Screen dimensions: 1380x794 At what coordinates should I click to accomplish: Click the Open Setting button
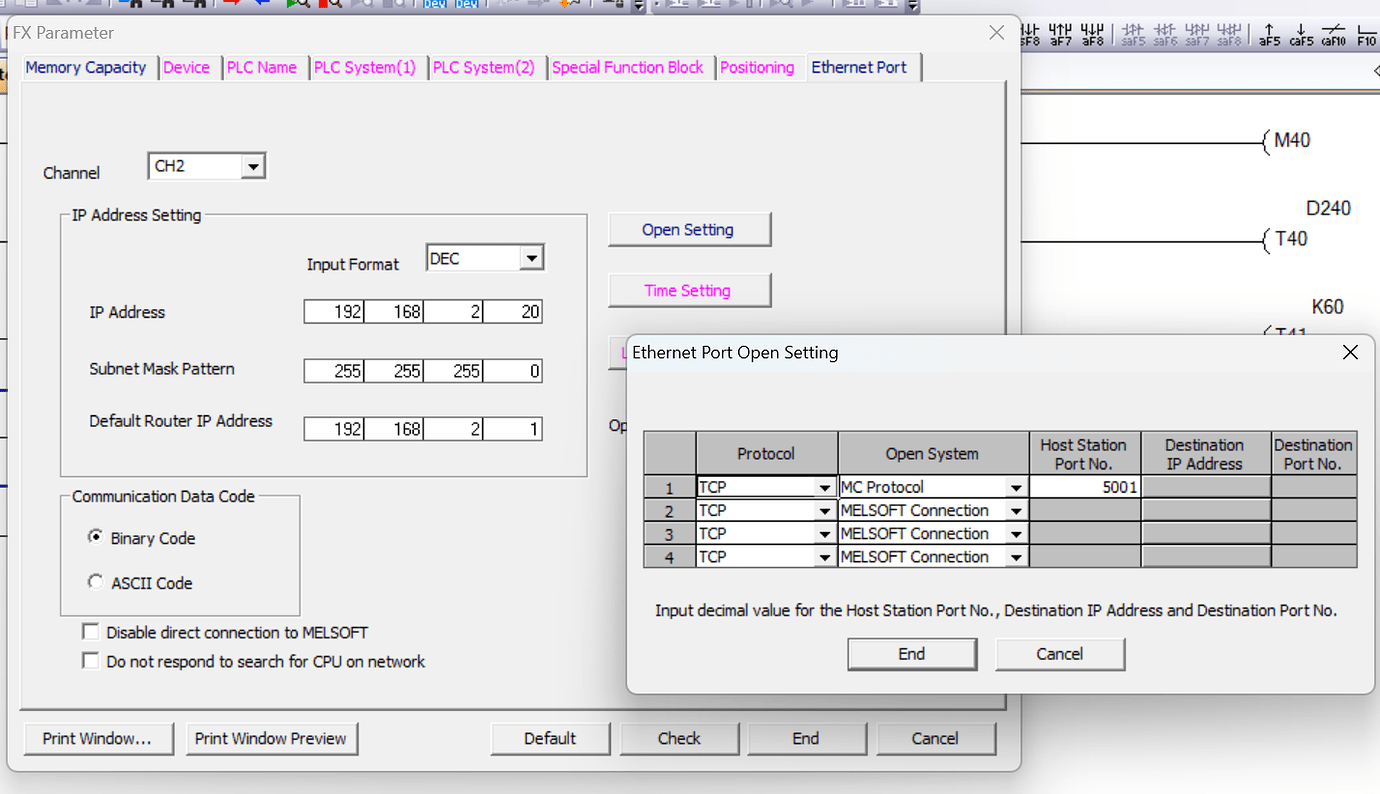pos(689,229)
